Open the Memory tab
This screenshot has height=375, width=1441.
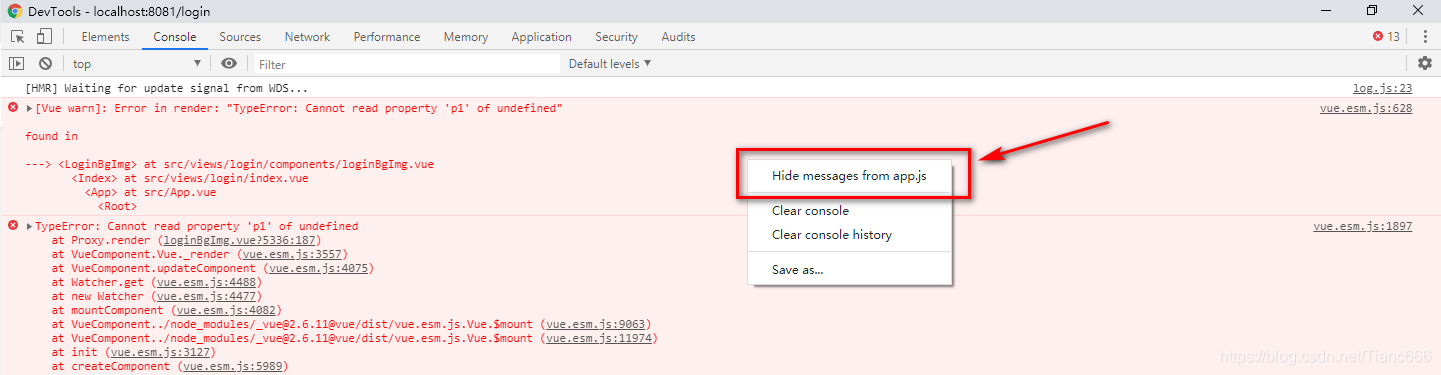(x=466, y=37)
